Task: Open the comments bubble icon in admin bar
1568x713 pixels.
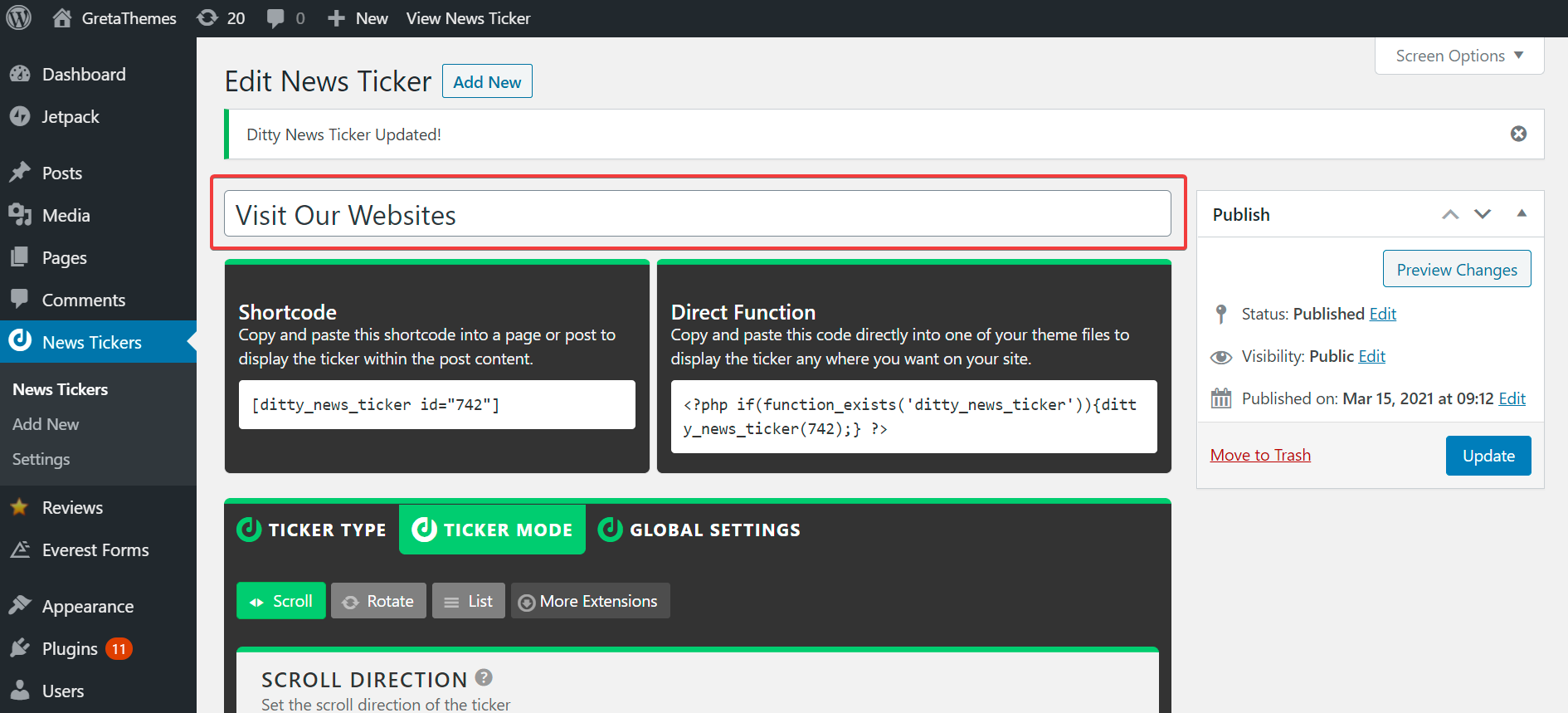Action: pyautogui.click(x=275, y=18)
